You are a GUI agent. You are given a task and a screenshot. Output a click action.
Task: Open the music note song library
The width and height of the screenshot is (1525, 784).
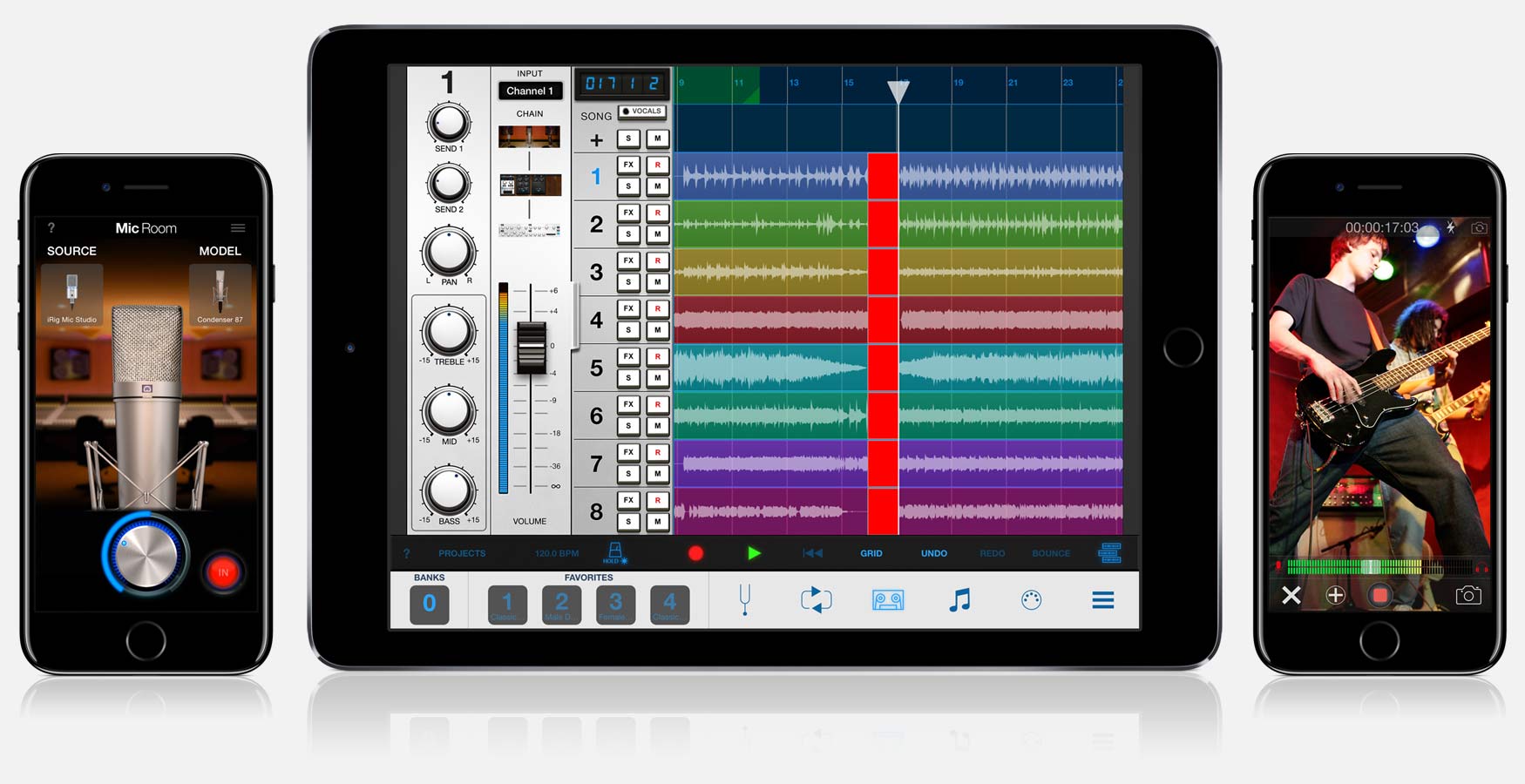[x=959, y=599]
